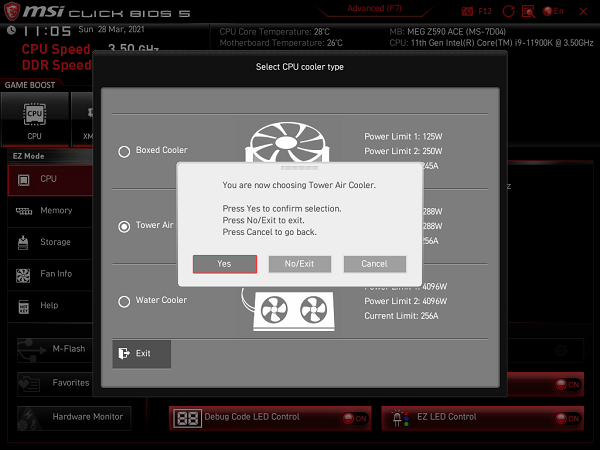The image size is (600, 450).
Task: Open the Storage section in sidebar
Action: tap(47, 242)
